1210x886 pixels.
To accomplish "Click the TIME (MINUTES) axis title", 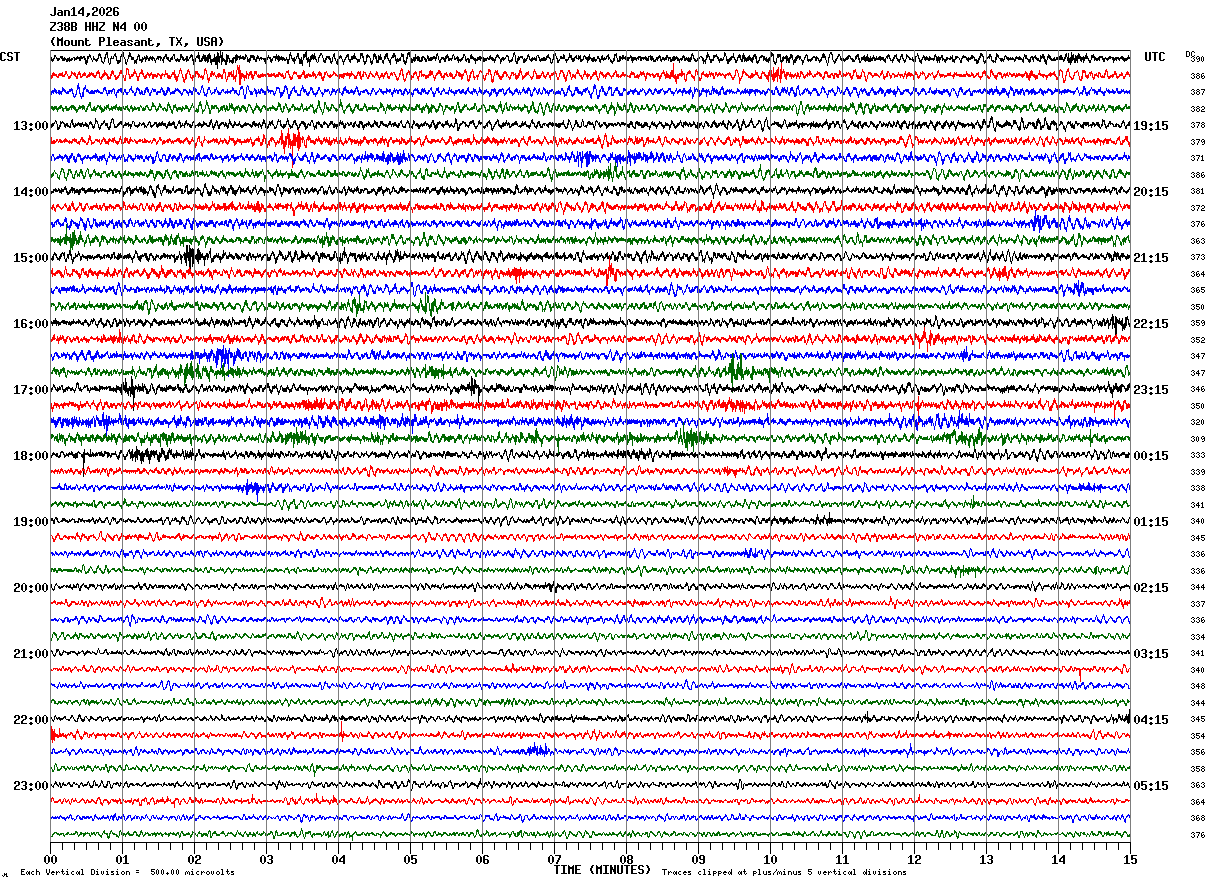I will (x=602, y=870).
